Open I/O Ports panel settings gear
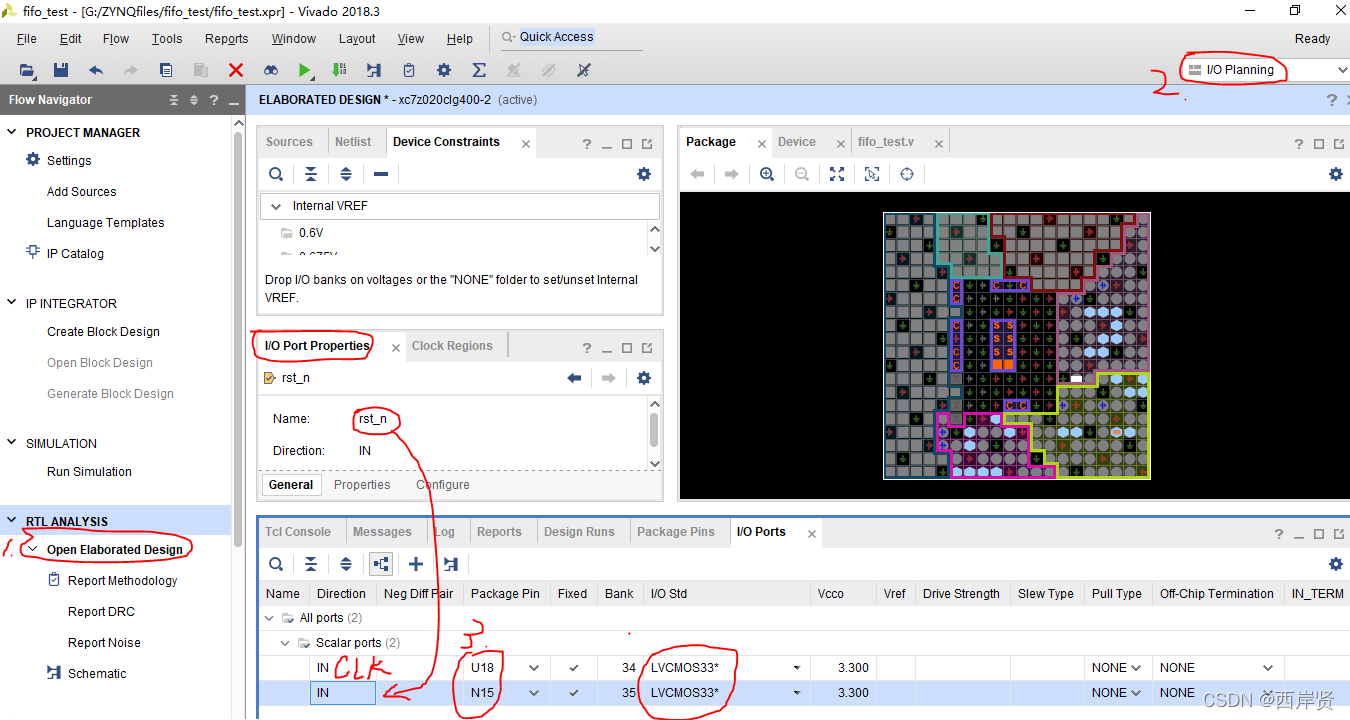 click(1336, 564)
